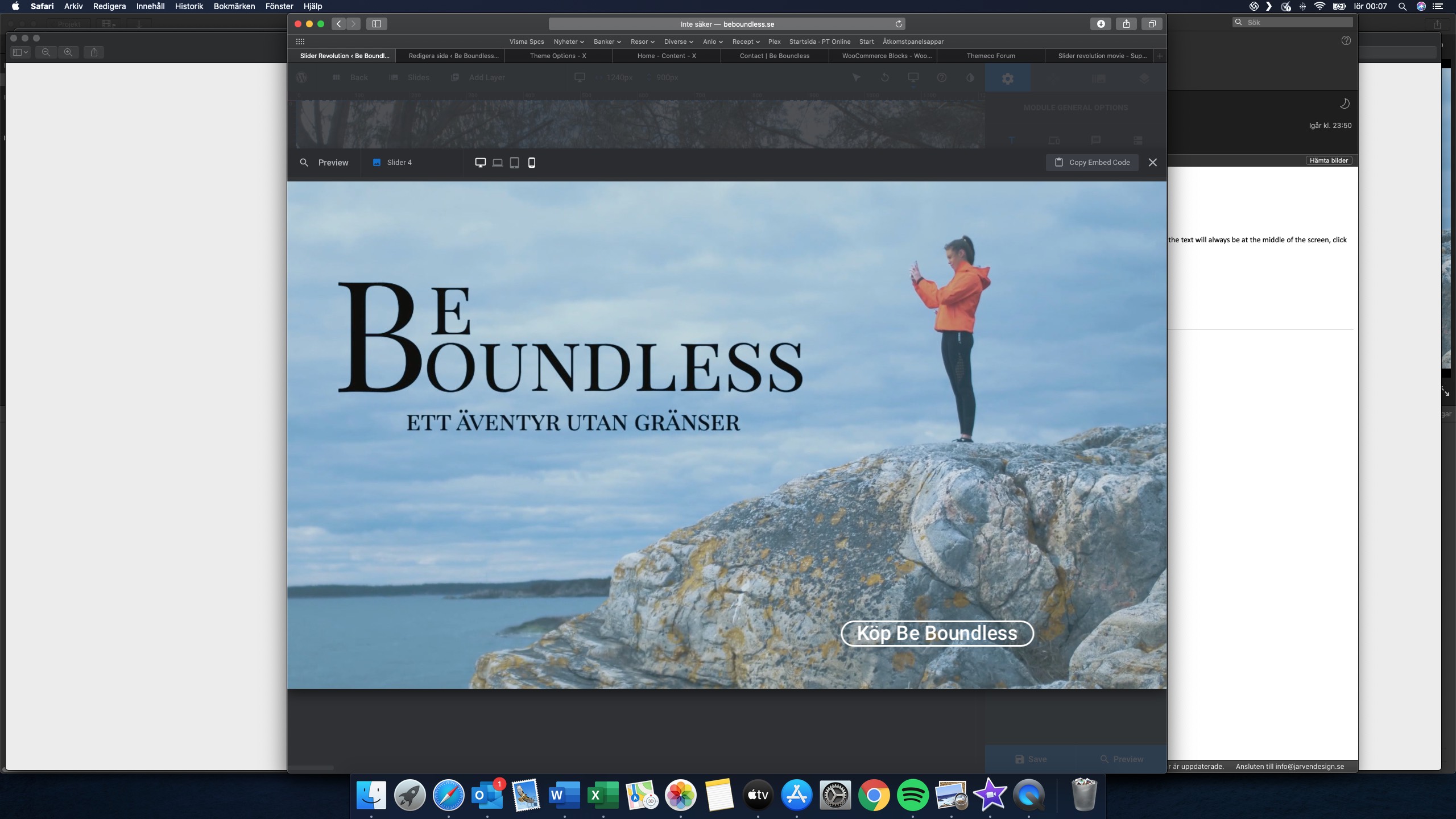1456x819 pixels.
Task: Show Safari downloads list
Action: [1101, 24]
